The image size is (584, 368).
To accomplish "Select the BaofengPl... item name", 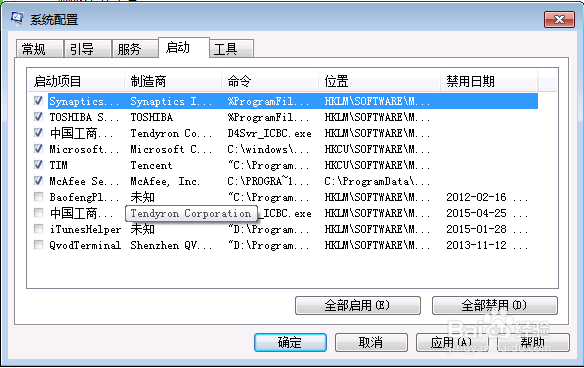I will point(84,197).
